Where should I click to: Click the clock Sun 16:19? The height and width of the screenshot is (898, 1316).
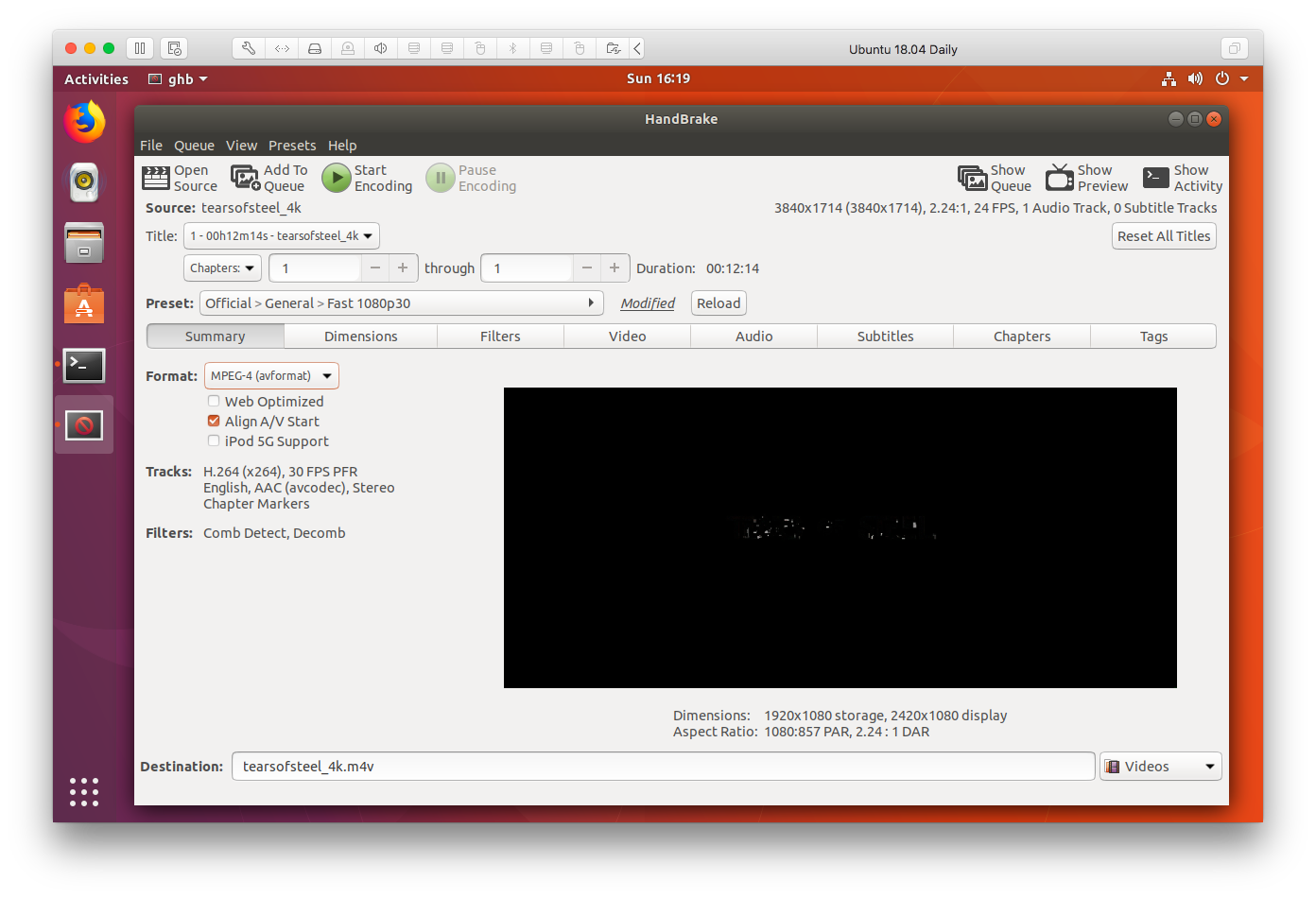658,78
